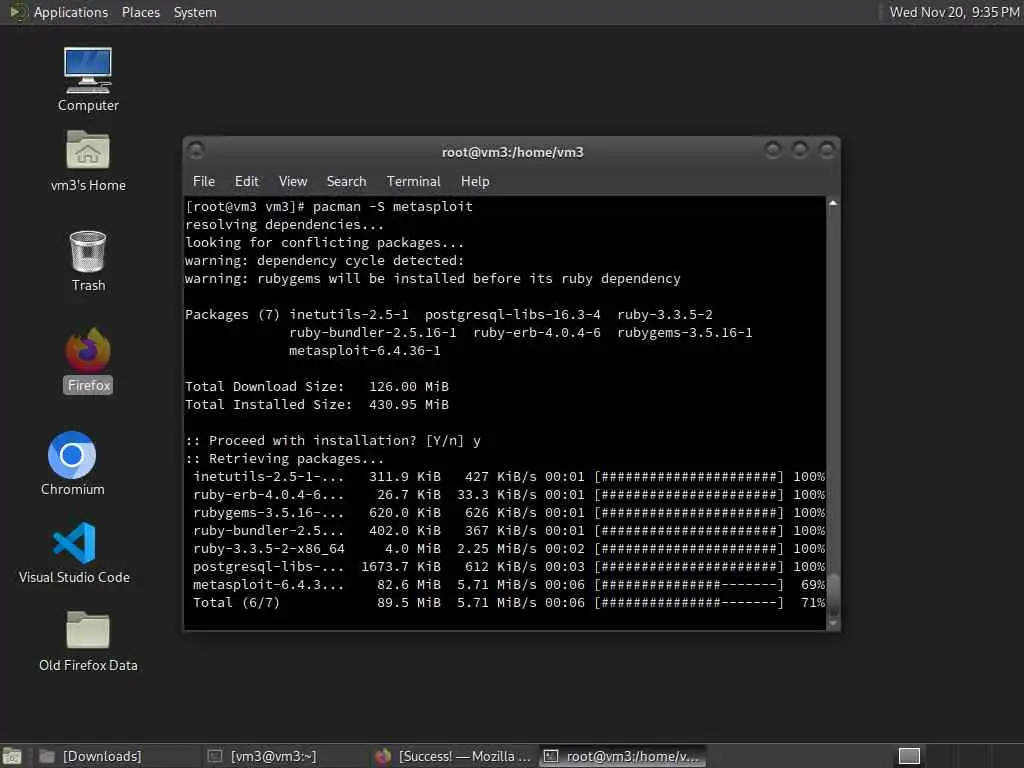This screenshot has height=768, width=1024.
Task: Click the 'Total Download Size' line
Action: (x=317, y=387)
